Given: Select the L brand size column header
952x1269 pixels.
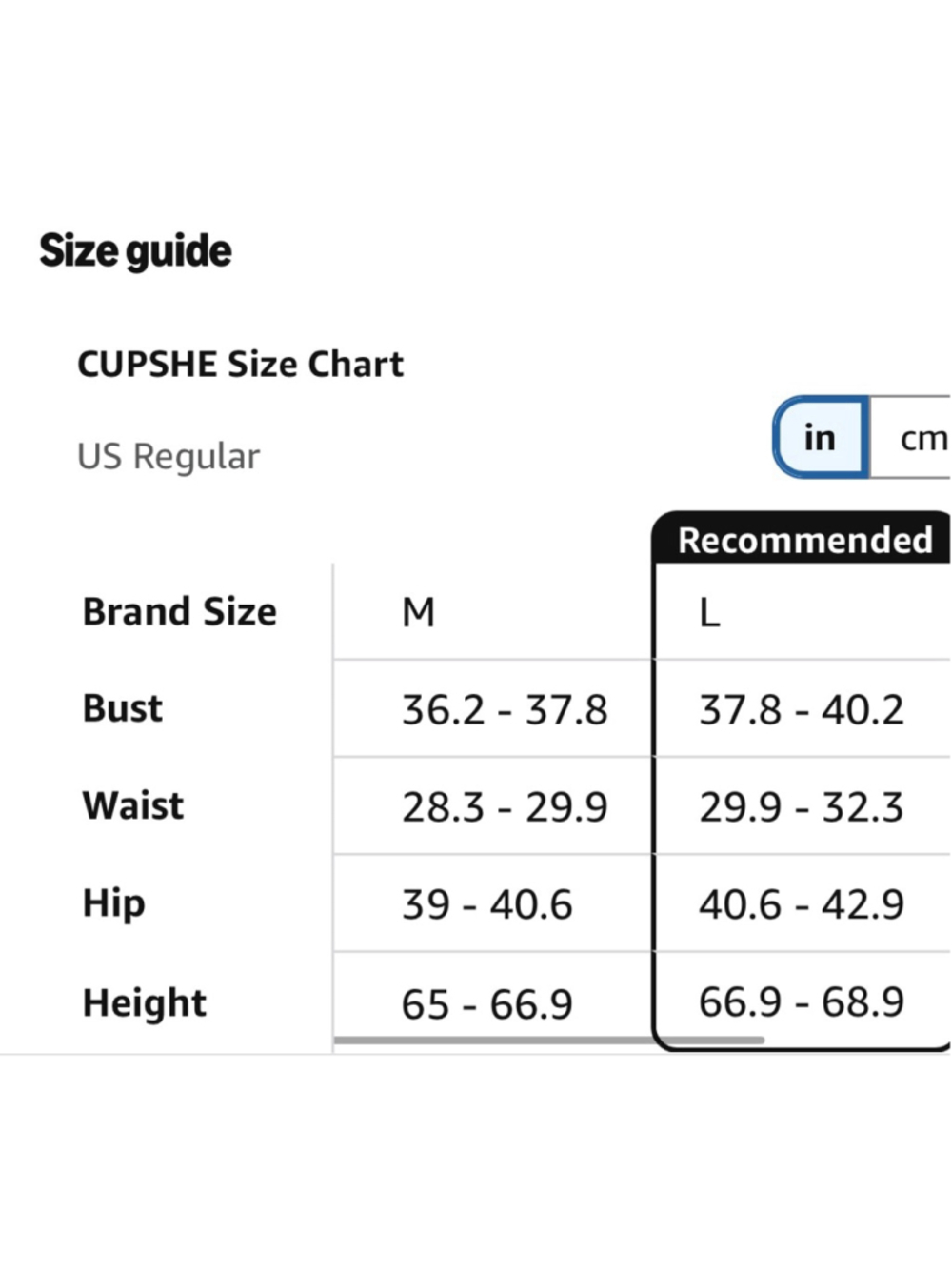Looking at the screenshot, I should [x=709, y=612].
